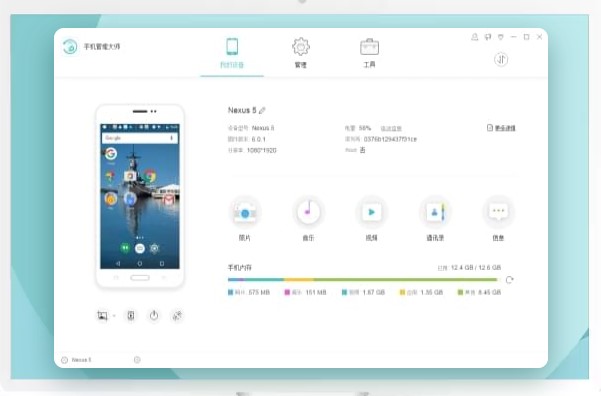Viewport: 601px width, 396px height.
Task: Click the feedback icon in the title bar
Action: coord(488,37)
